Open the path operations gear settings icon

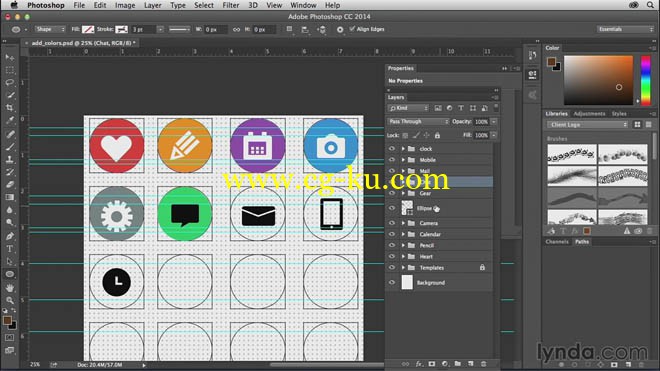click(340, 29)
